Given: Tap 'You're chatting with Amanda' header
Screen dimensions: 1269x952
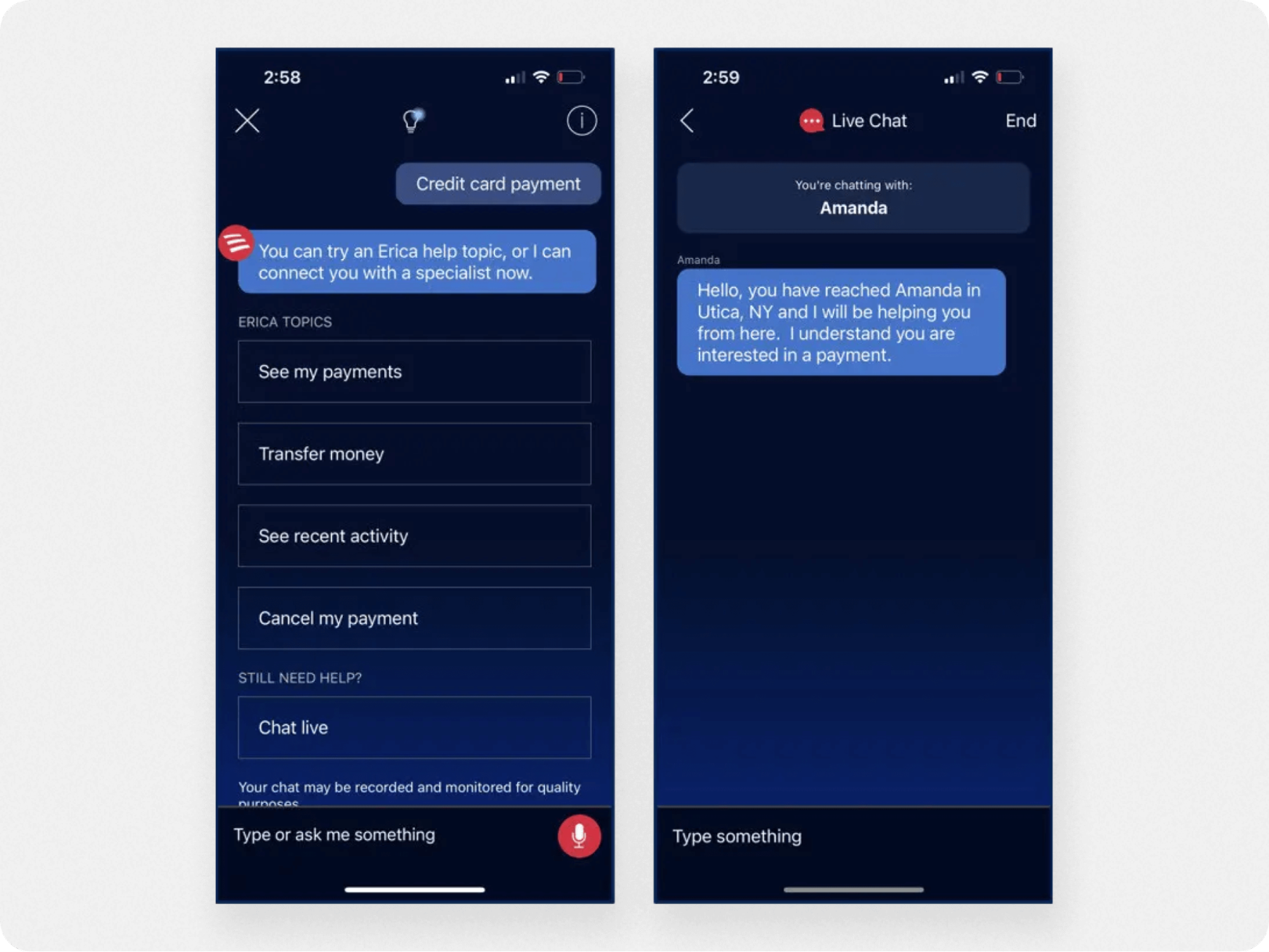Looking at the screenshot, I should click(x=854, y=197).
